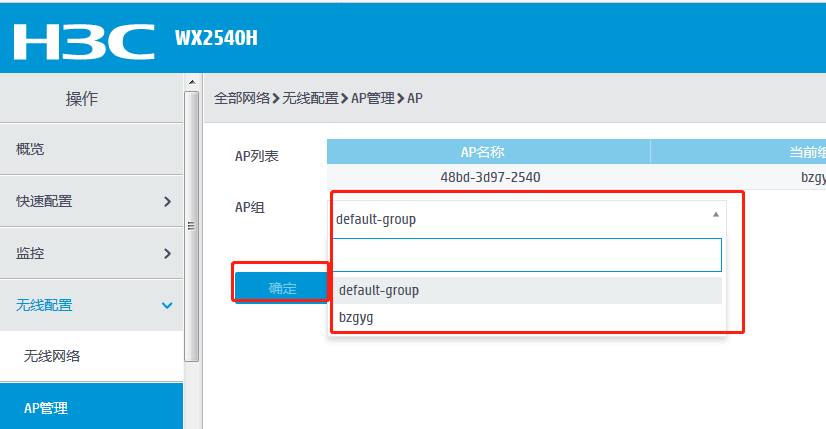This screenshot has width=826, height=429.
Task: Select 无线网络 sidebar submenu item
Action: coord(52,356)
